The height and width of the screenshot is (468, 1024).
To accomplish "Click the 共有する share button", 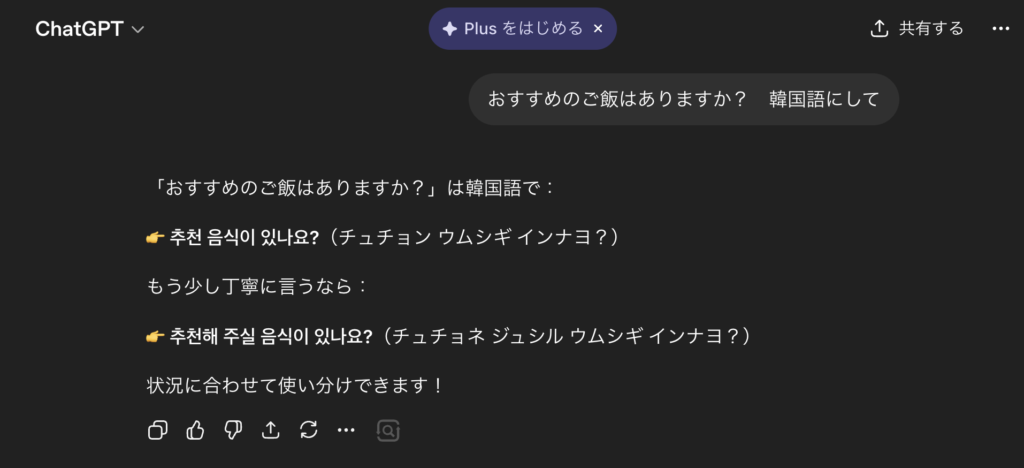I will tap(917, 29).
